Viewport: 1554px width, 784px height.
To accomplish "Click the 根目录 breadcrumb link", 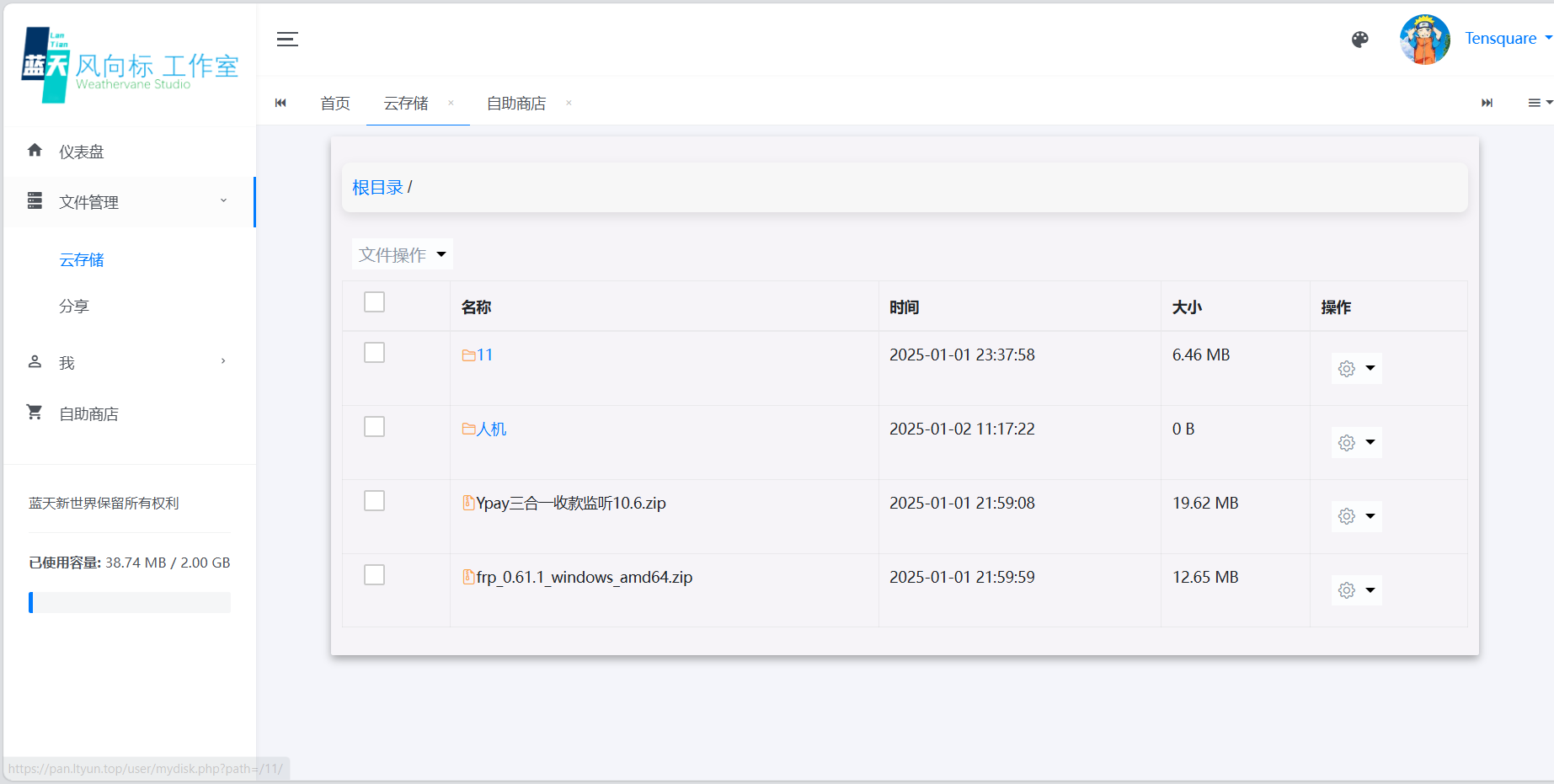I will click(377, 187).
